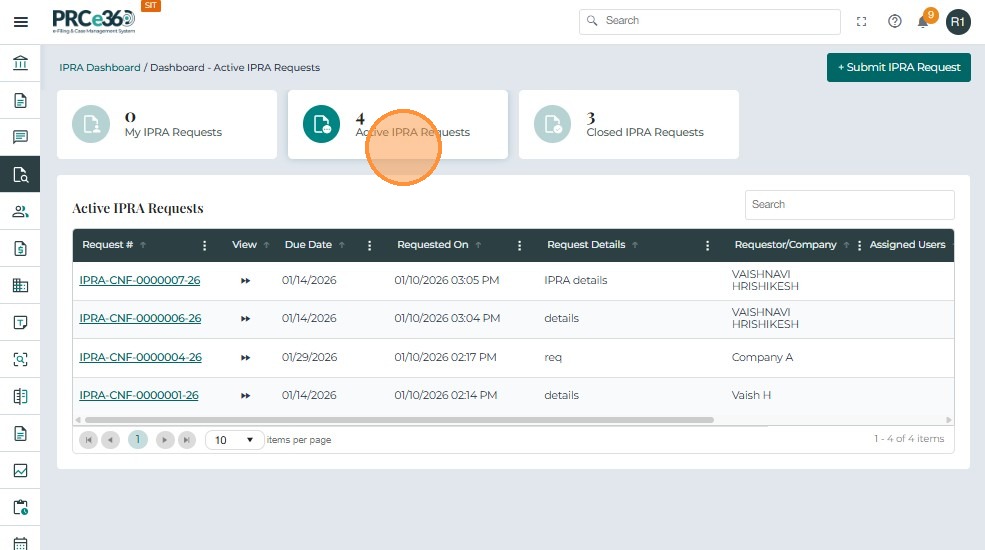Open the R1 user profile avatar

(x=958, y=21)
